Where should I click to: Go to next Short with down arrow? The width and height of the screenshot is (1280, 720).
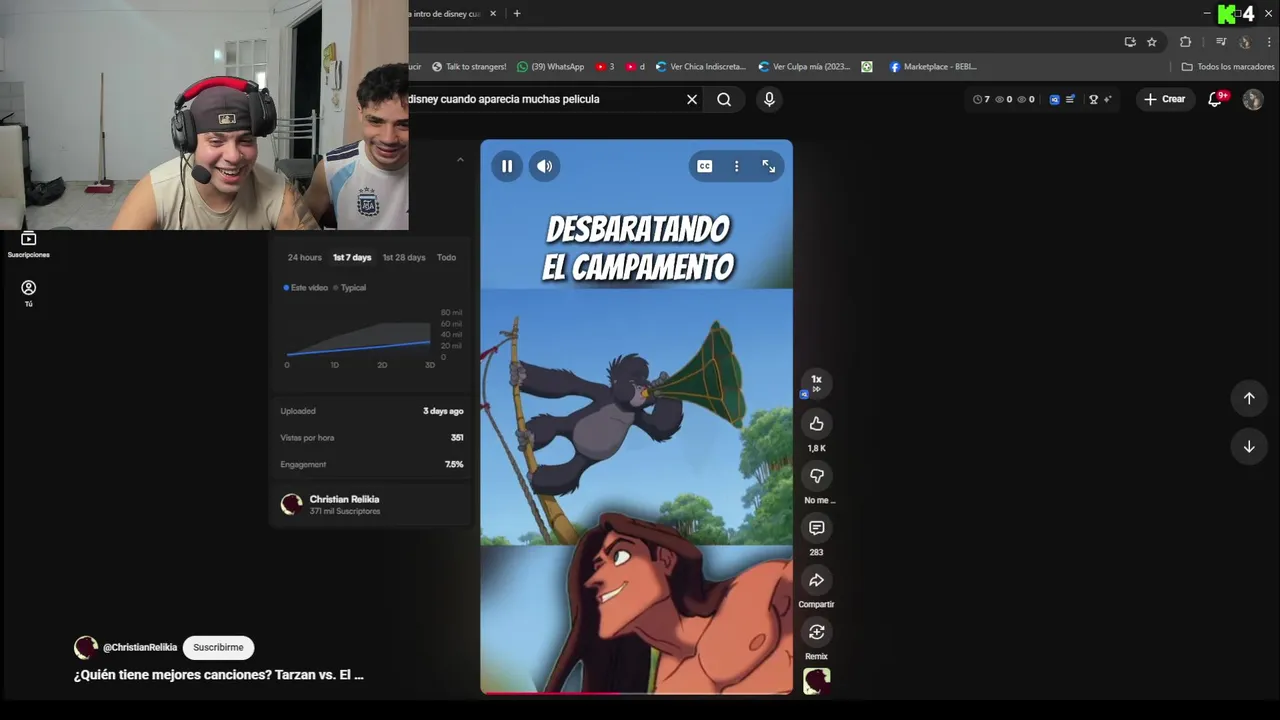click(1249, 447)
